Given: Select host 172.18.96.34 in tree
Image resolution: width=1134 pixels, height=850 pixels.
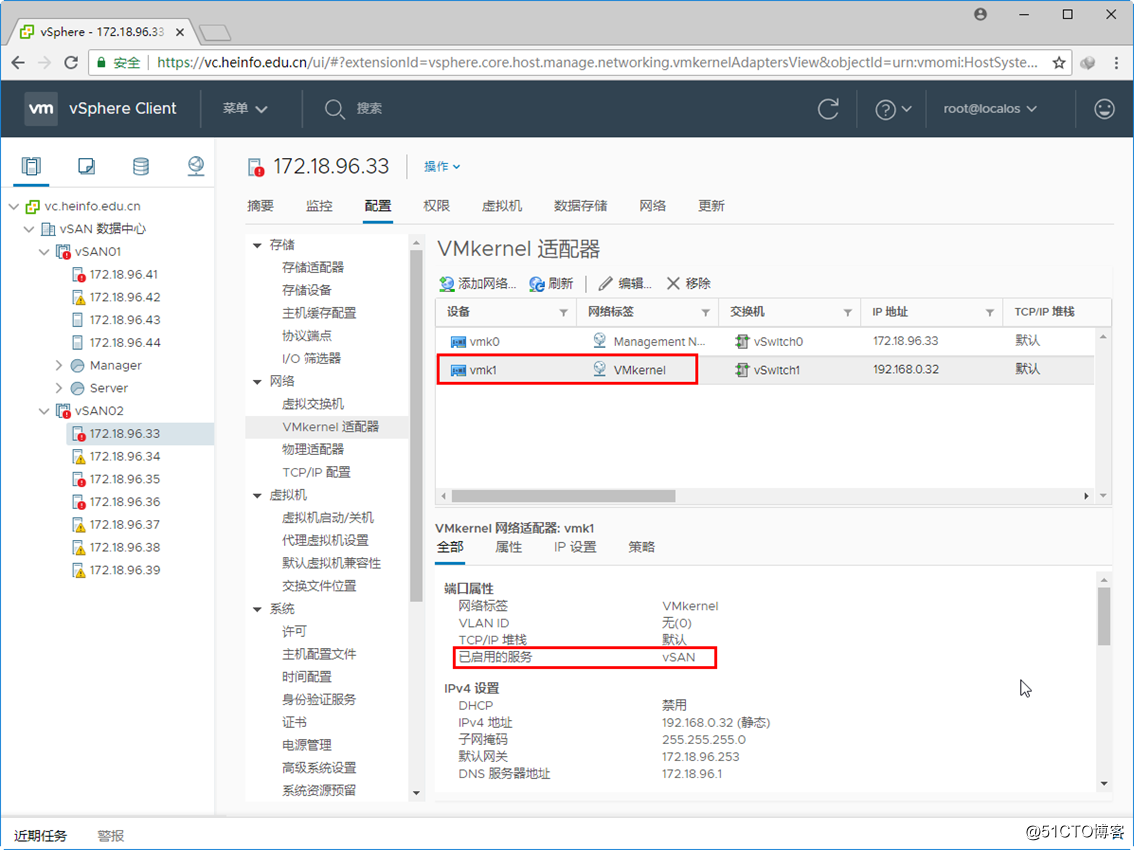Looking at the screenshot, I should (124, 456).
